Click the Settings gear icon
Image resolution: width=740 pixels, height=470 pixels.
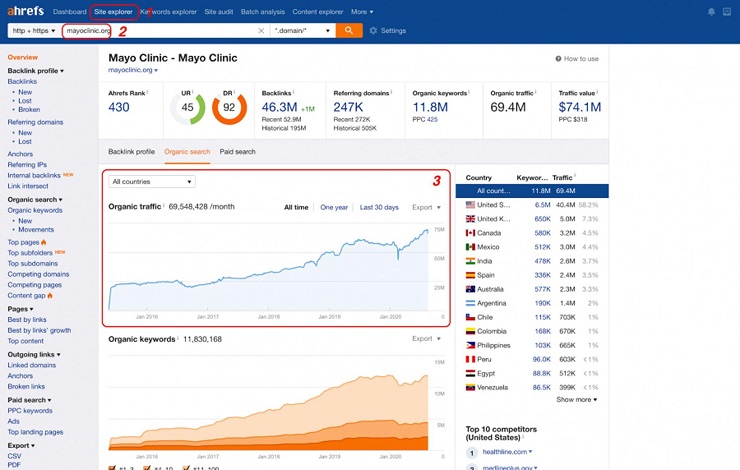click(x=373, y=31)
